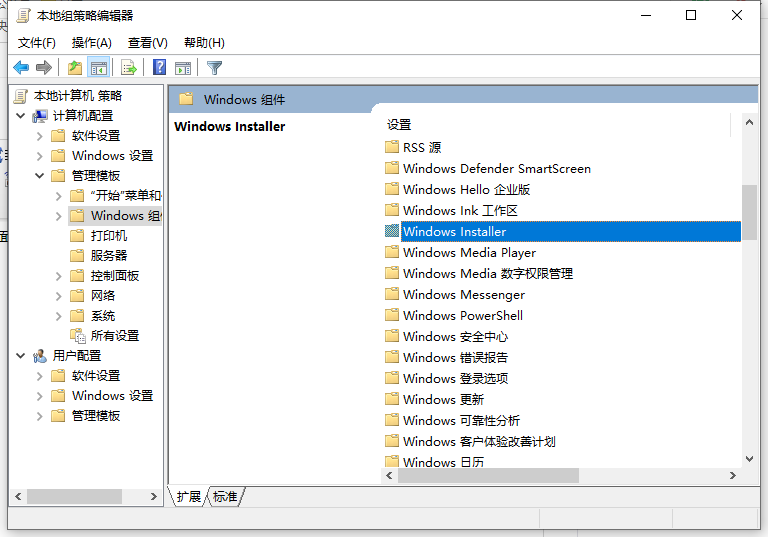Select 所有设置 in the tree

coord(114,336)
